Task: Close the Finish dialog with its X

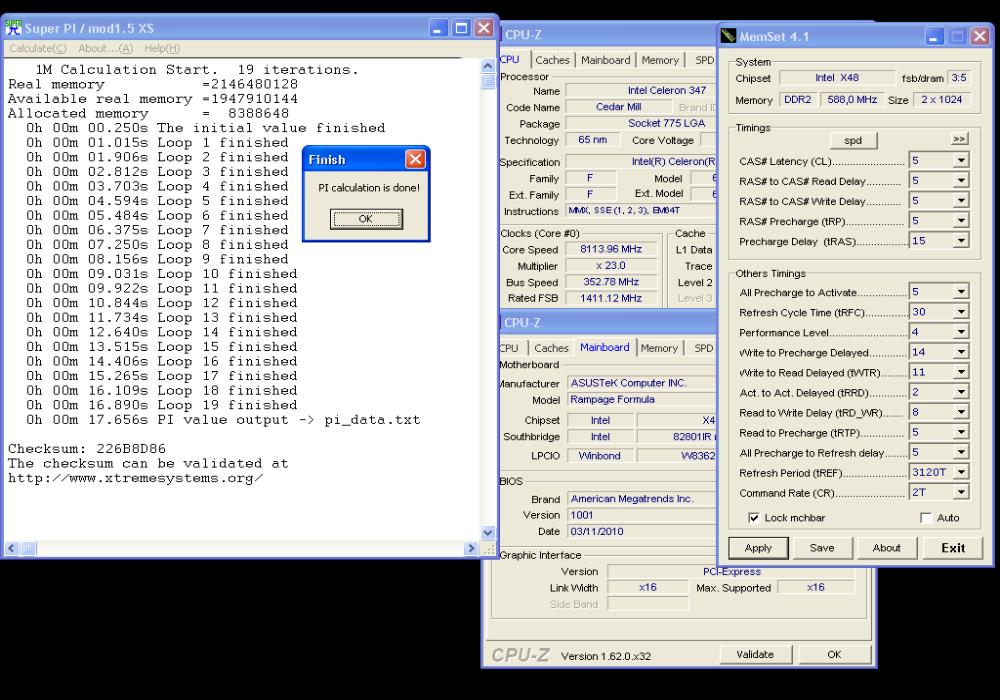Action: coord(415,159)
